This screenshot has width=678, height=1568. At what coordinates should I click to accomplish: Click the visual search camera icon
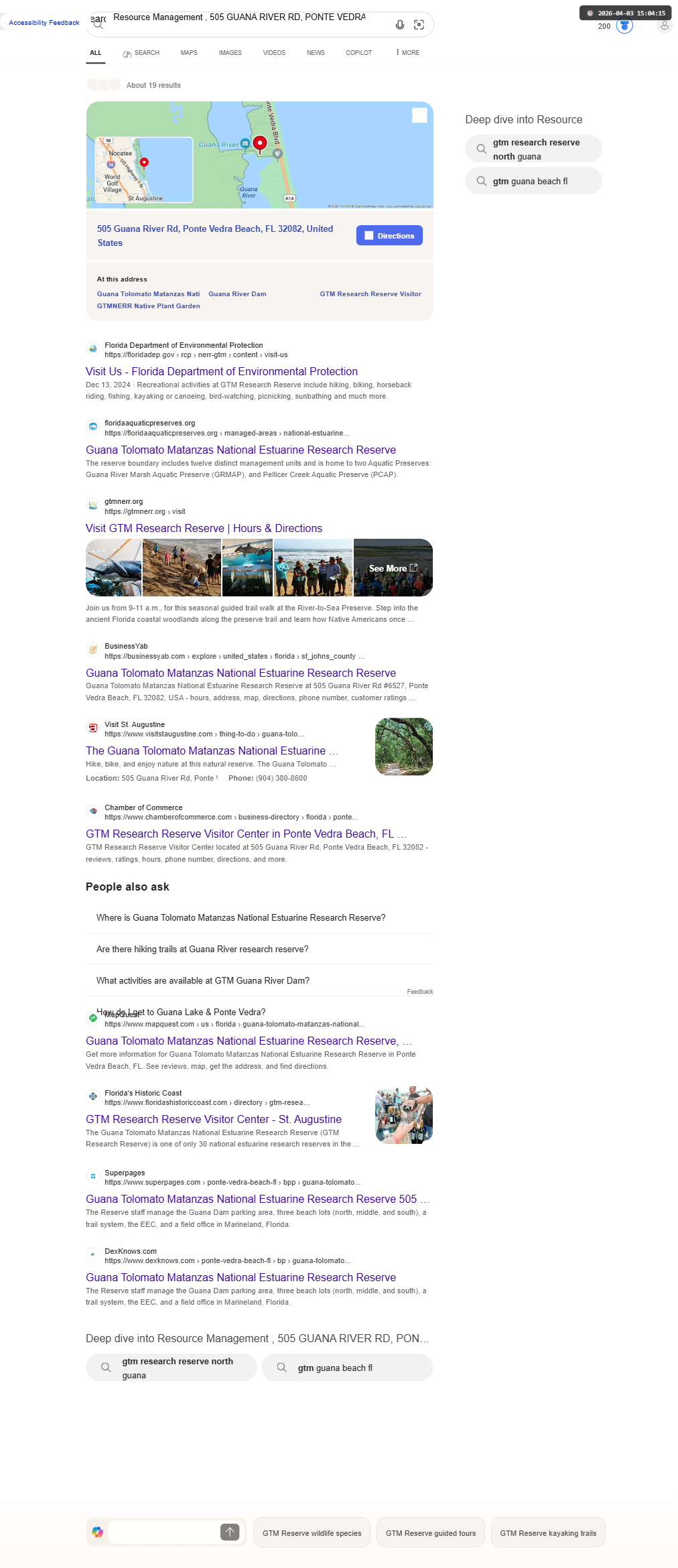tap(419, 25)
